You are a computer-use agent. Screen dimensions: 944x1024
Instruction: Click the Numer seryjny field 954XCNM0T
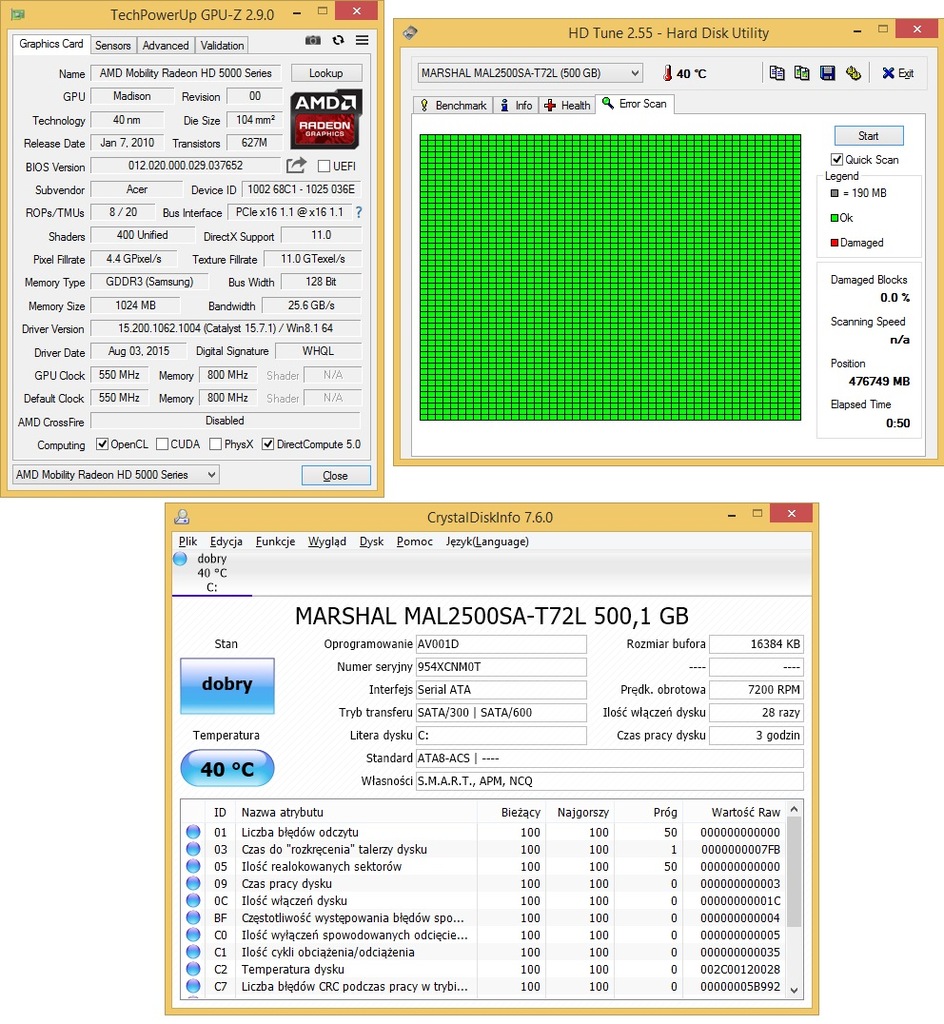501,667
